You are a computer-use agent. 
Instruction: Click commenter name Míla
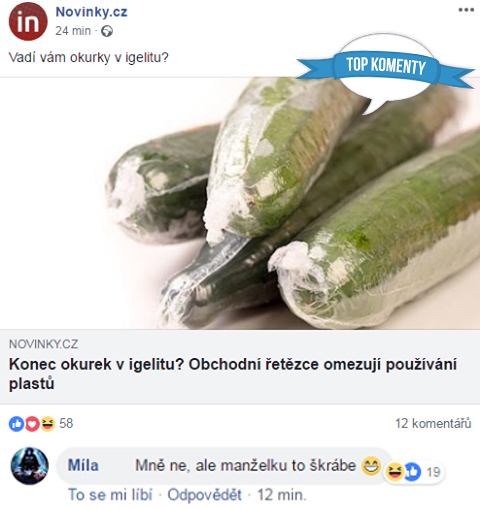[83, 465]
